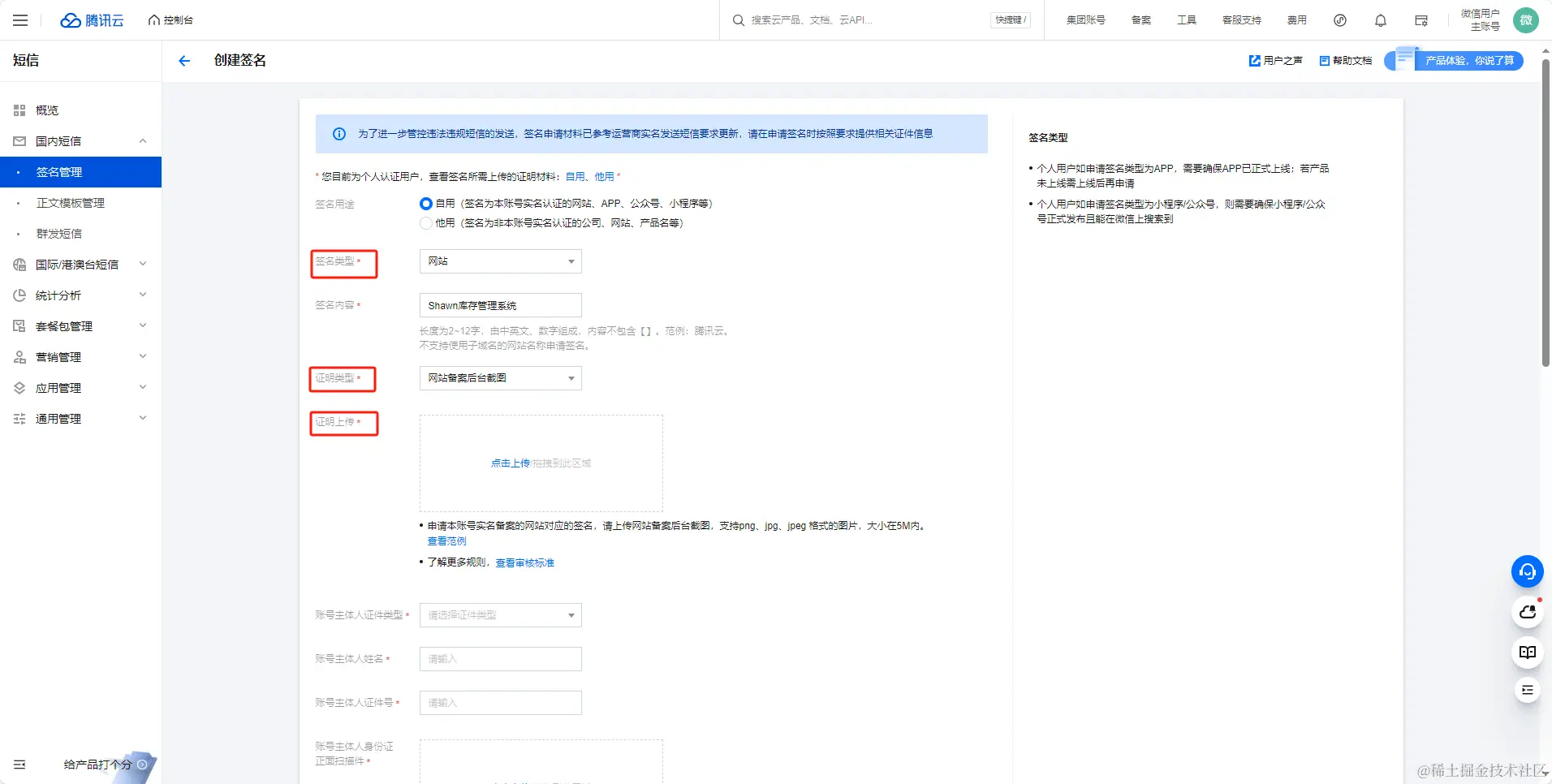Expand 统计分析 section

pos(81,295)
